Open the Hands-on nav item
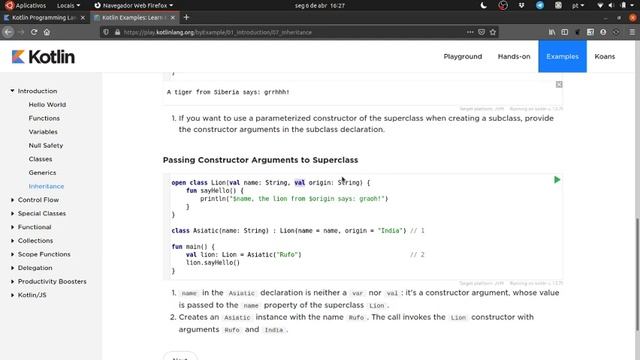This screenshot has height=360, width=640. click(514, 56)
